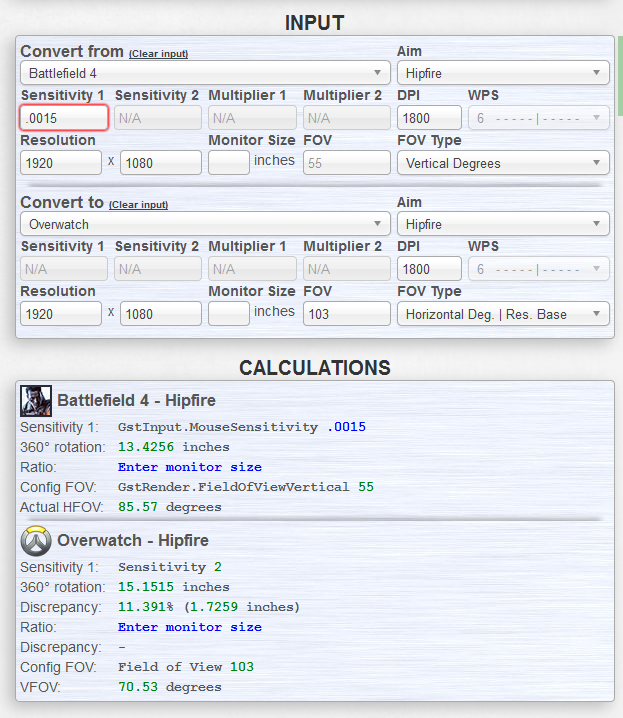The image size is (623, 718).
Task: Open the Convert to WPS dropdown
Action: 538,269
